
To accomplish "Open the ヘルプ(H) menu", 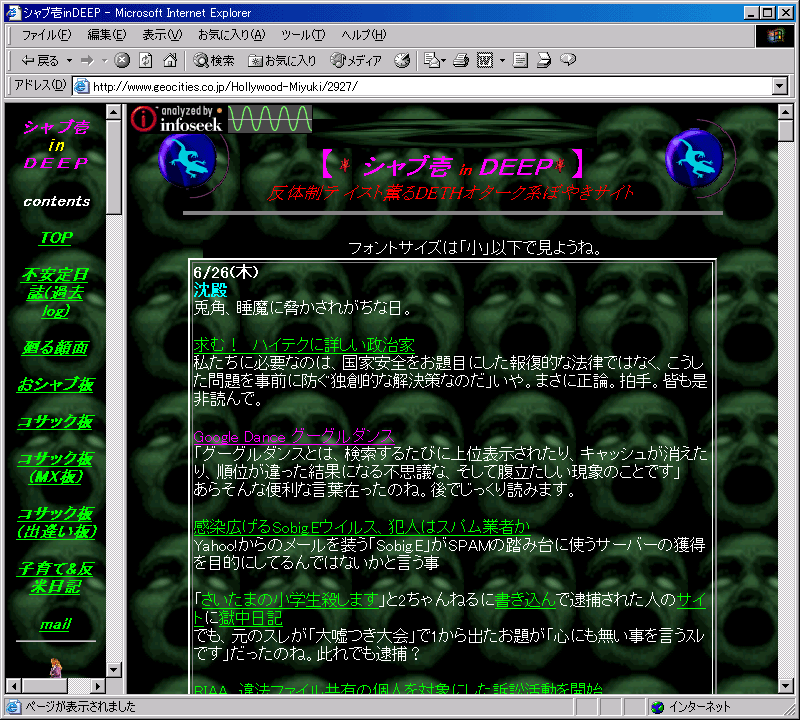I will pos(364,35).
